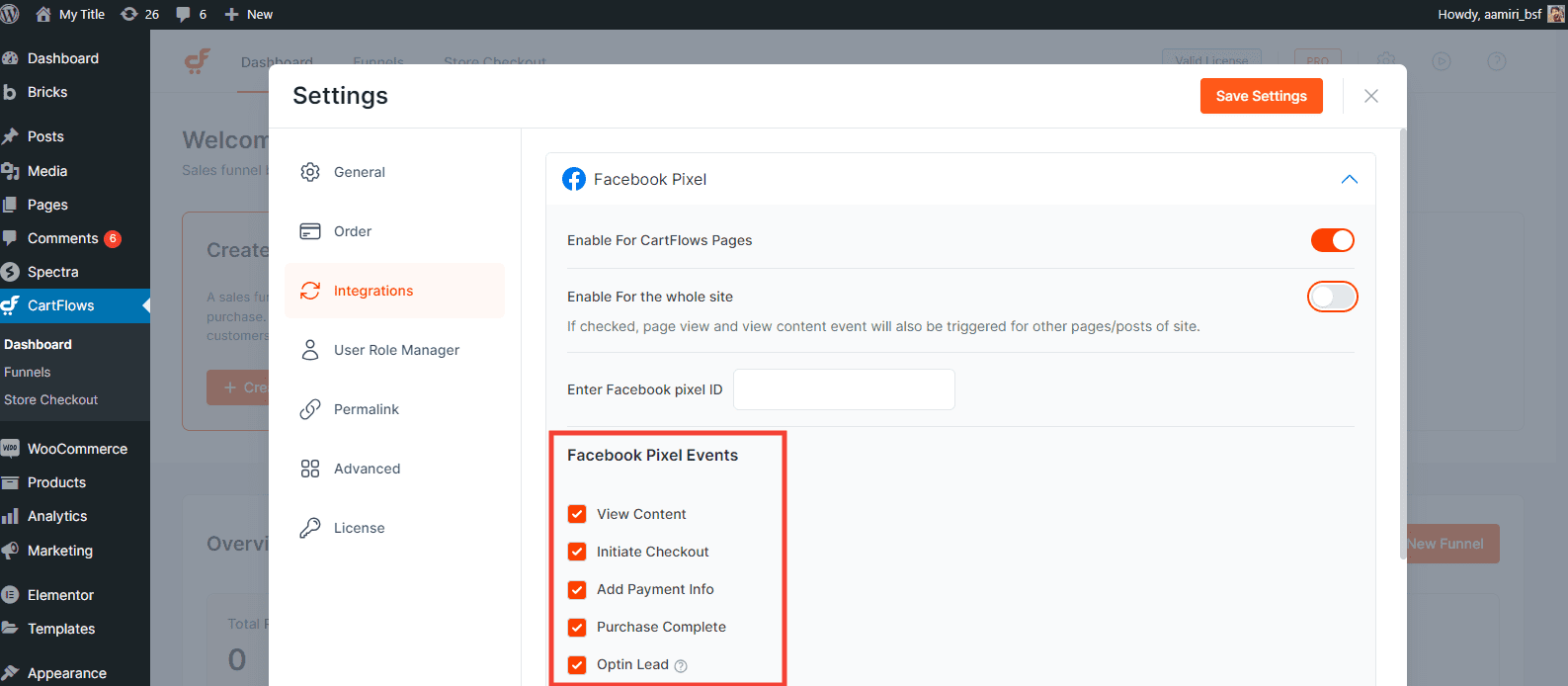
Task: Switch to the Integrations settings tab
Action: 373,291
